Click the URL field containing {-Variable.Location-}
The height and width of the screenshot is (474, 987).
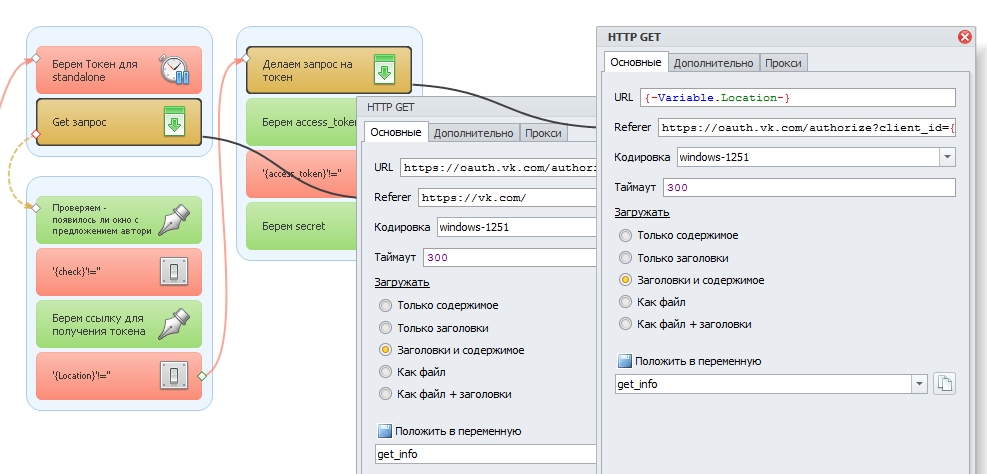pyautogui.click(x=798, y=97)
